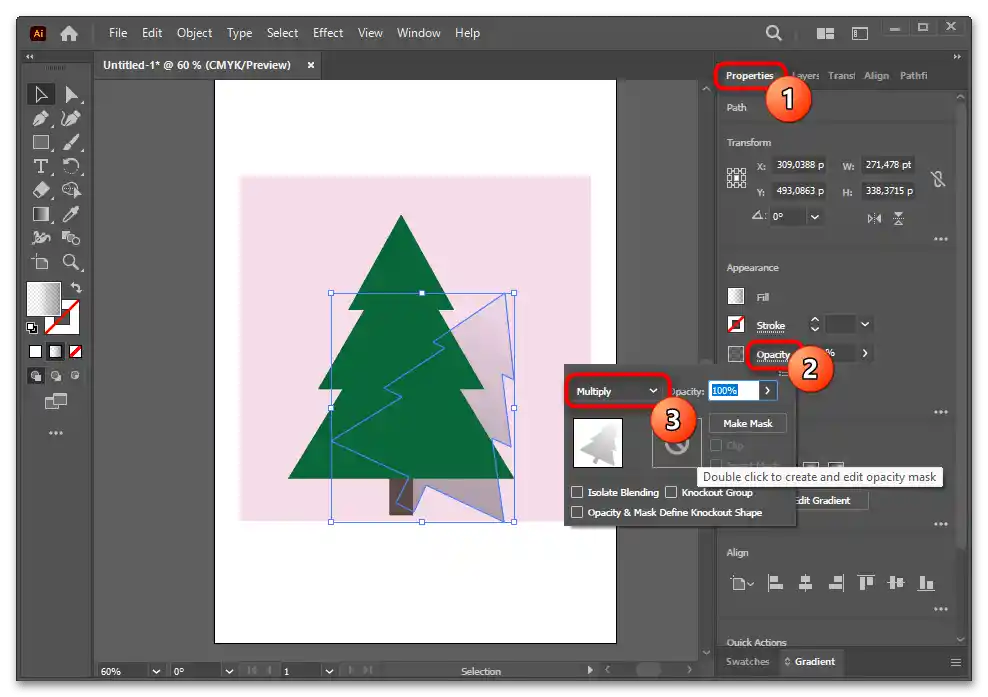Select the Paintbrush tool

(71, 142)
